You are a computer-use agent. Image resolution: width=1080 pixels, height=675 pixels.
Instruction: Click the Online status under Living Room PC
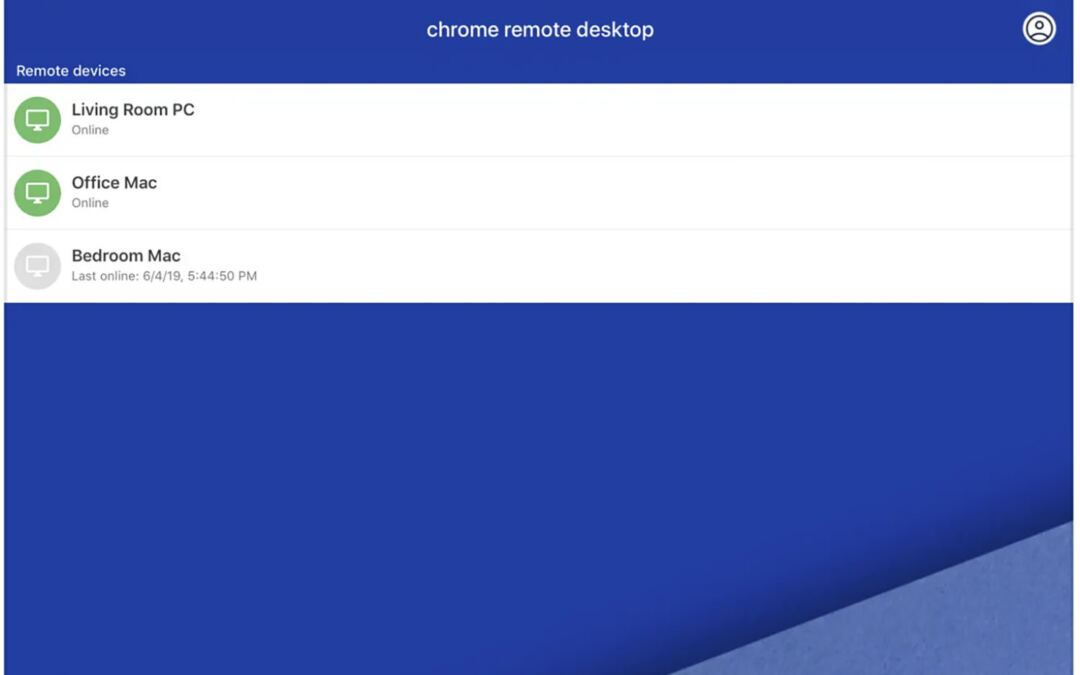[x=90, y=130]
